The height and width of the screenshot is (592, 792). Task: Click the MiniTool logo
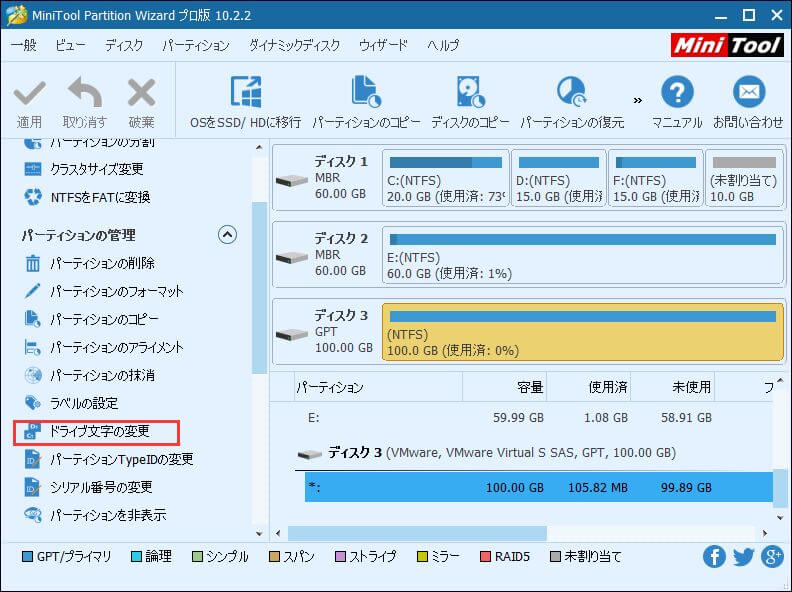(727, 45)
